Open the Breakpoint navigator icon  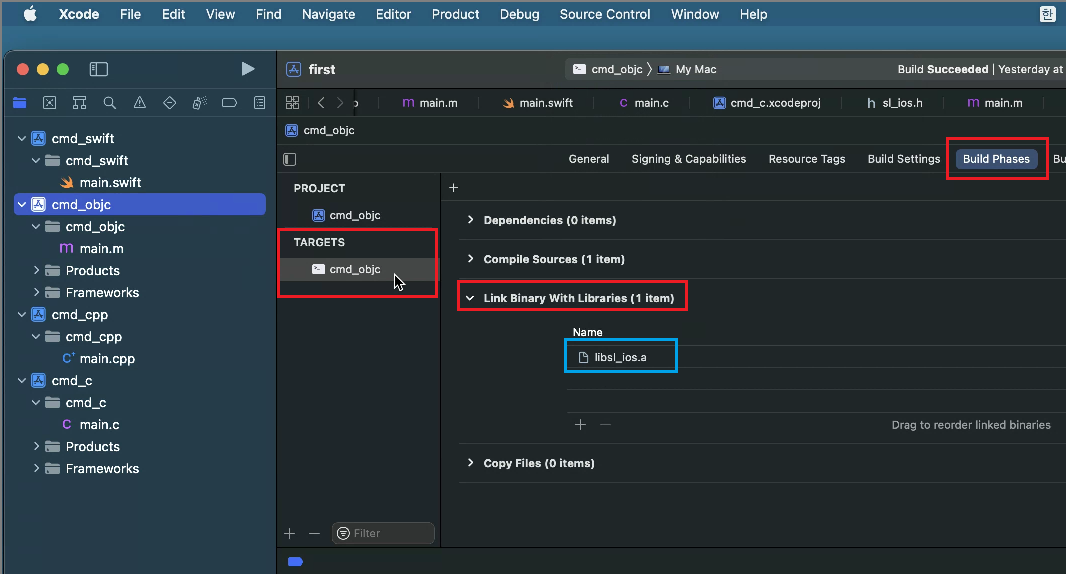[x=229, y=103]
